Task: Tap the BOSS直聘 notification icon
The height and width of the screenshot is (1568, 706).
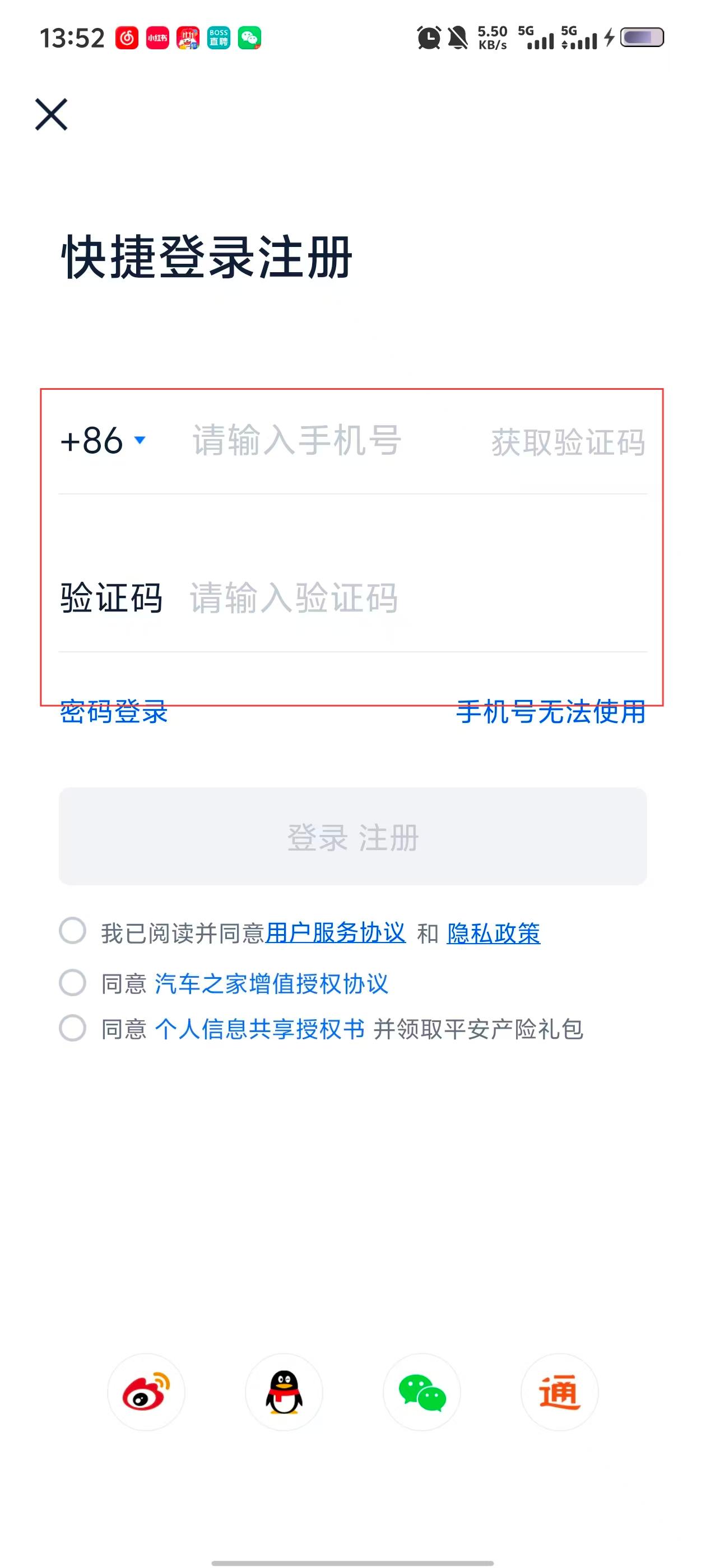Action: 219,38
